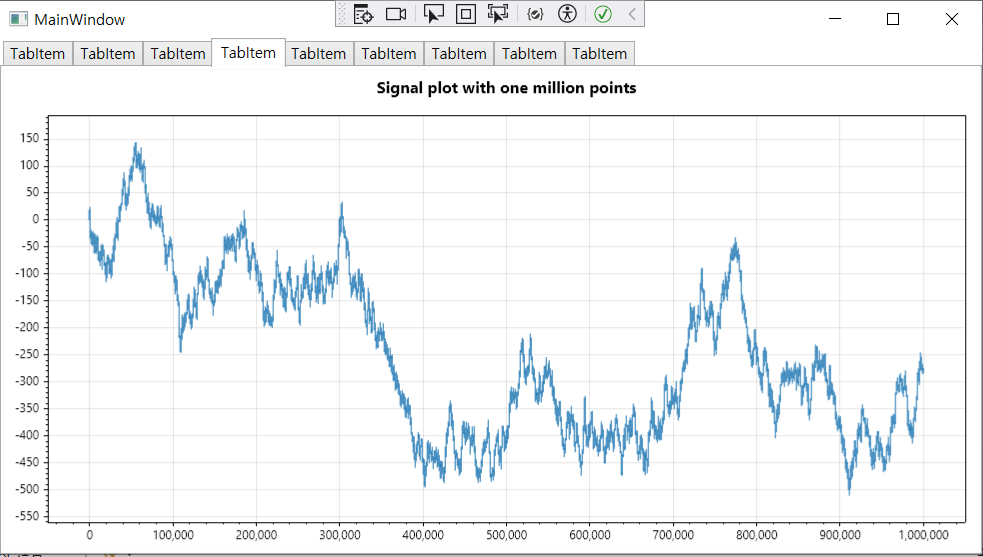Viewport: 983px width, 557px height.
Task: Click the y-axis label '-400'
Action: click(x=28, y=435)
